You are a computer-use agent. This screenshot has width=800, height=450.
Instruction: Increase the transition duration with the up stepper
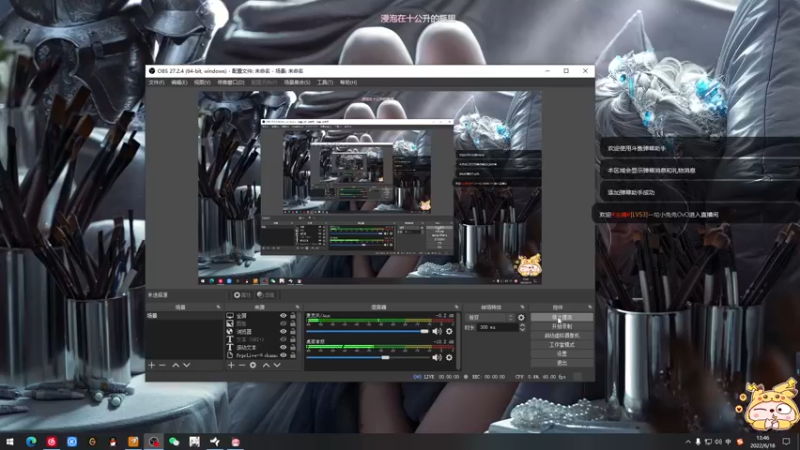[522, 325]
